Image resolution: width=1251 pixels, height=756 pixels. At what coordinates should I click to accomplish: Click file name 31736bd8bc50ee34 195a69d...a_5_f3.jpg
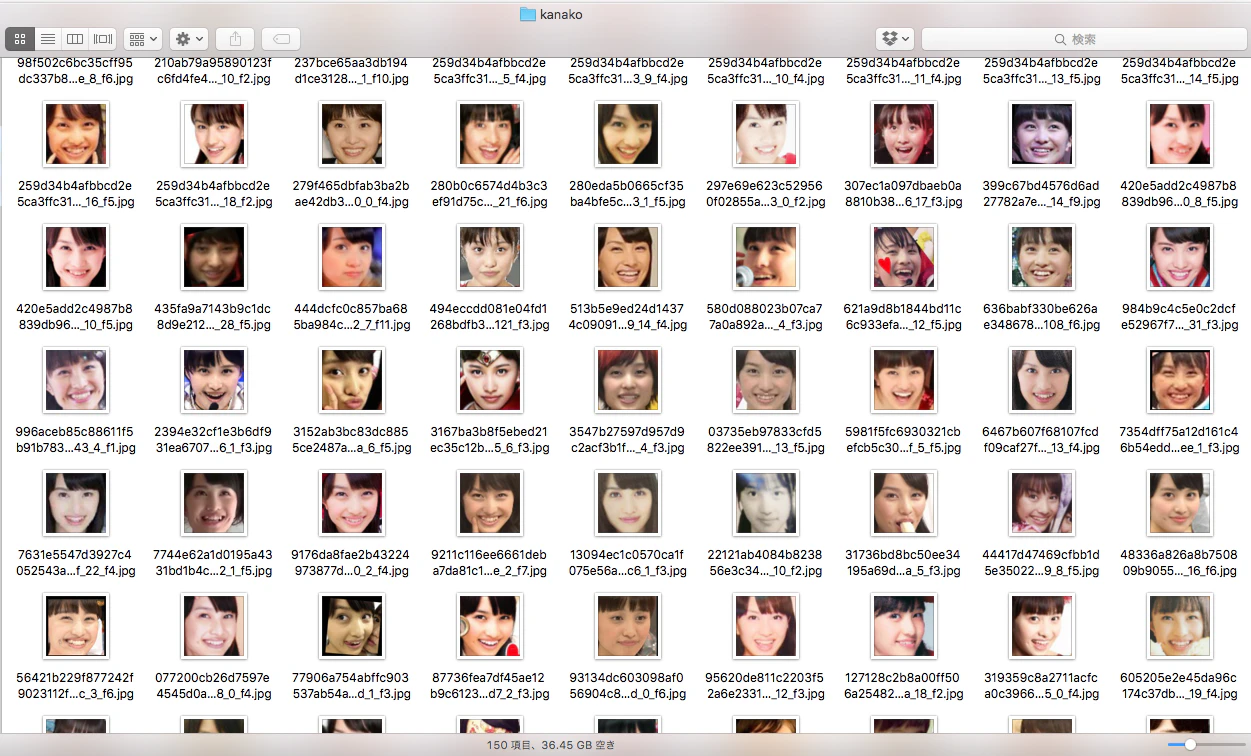pos(904,563)
